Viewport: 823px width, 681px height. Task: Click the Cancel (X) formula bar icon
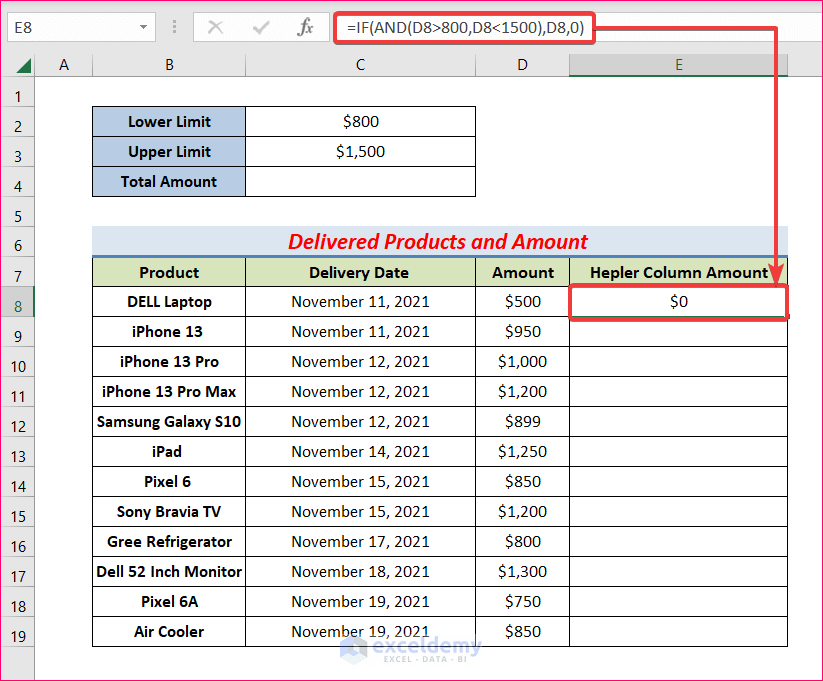pos(215,27)
